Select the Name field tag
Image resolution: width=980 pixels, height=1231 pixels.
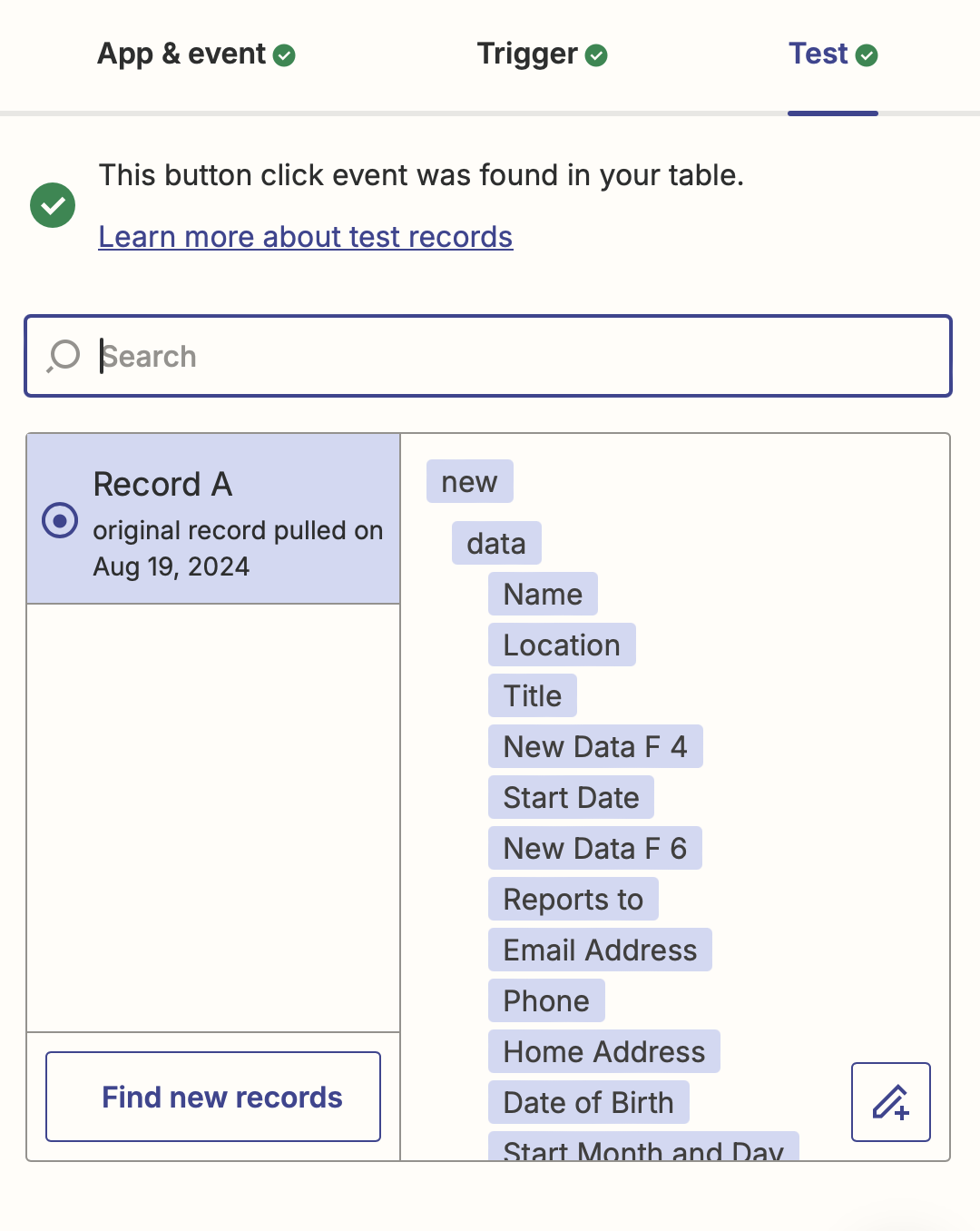click(x=543, y=594)
